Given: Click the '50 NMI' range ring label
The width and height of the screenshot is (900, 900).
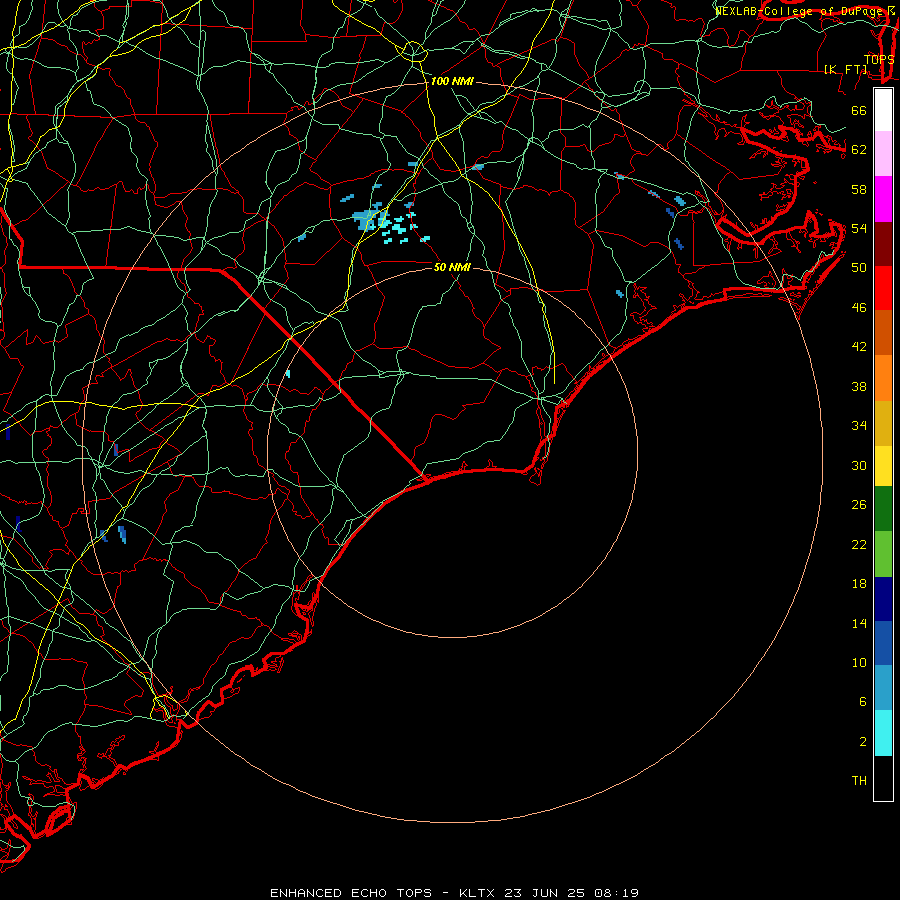Looking at the screenshot, I should tap(452, 267).
